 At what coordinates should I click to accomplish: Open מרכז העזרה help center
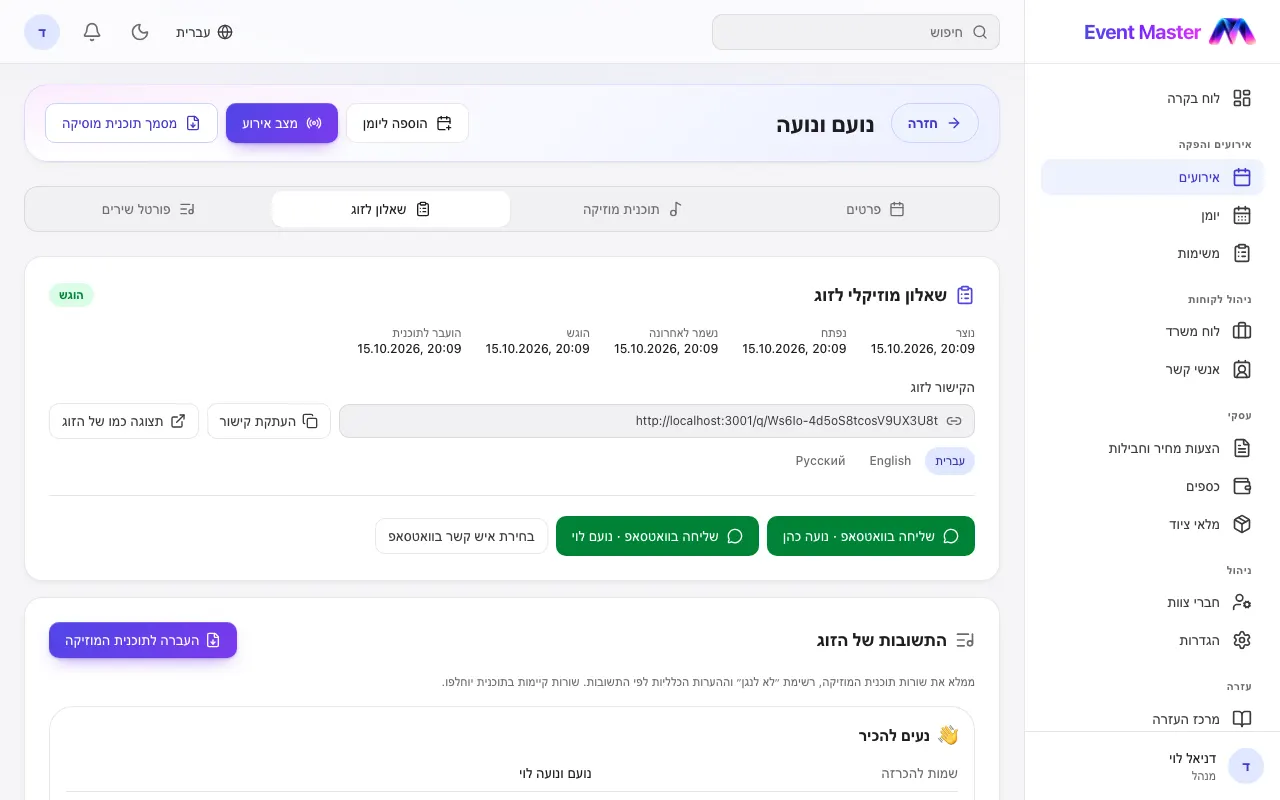[x=1152, y=719]
